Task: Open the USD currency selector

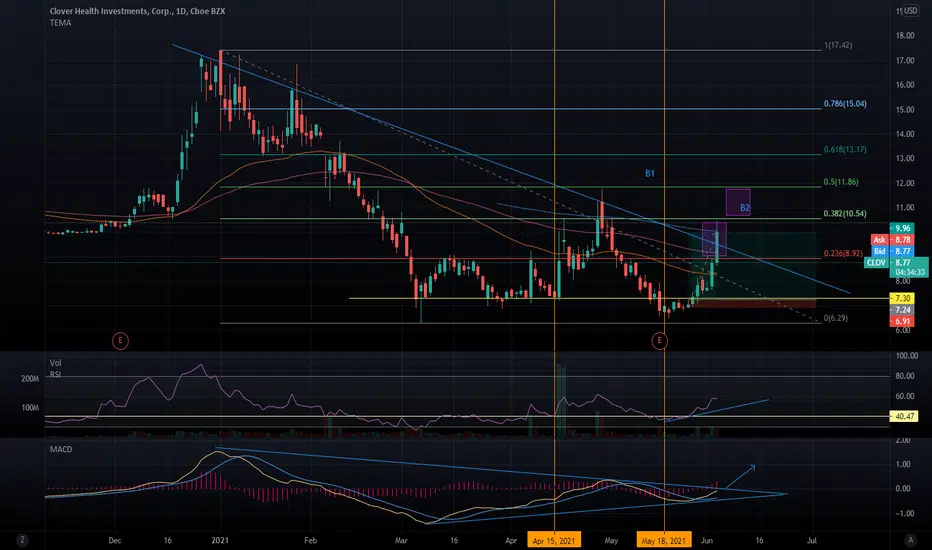Action: [911, 11]
